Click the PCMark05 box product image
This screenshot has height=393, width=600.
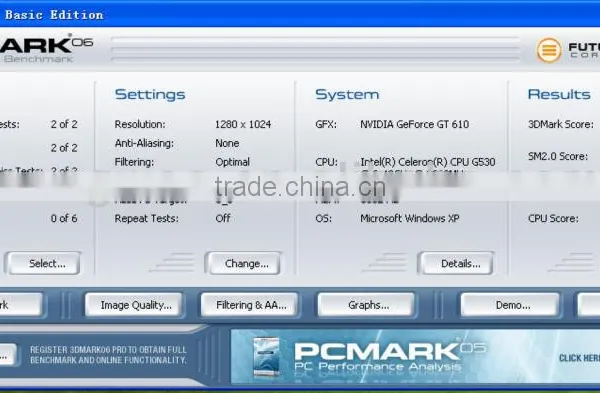(266, 356)
